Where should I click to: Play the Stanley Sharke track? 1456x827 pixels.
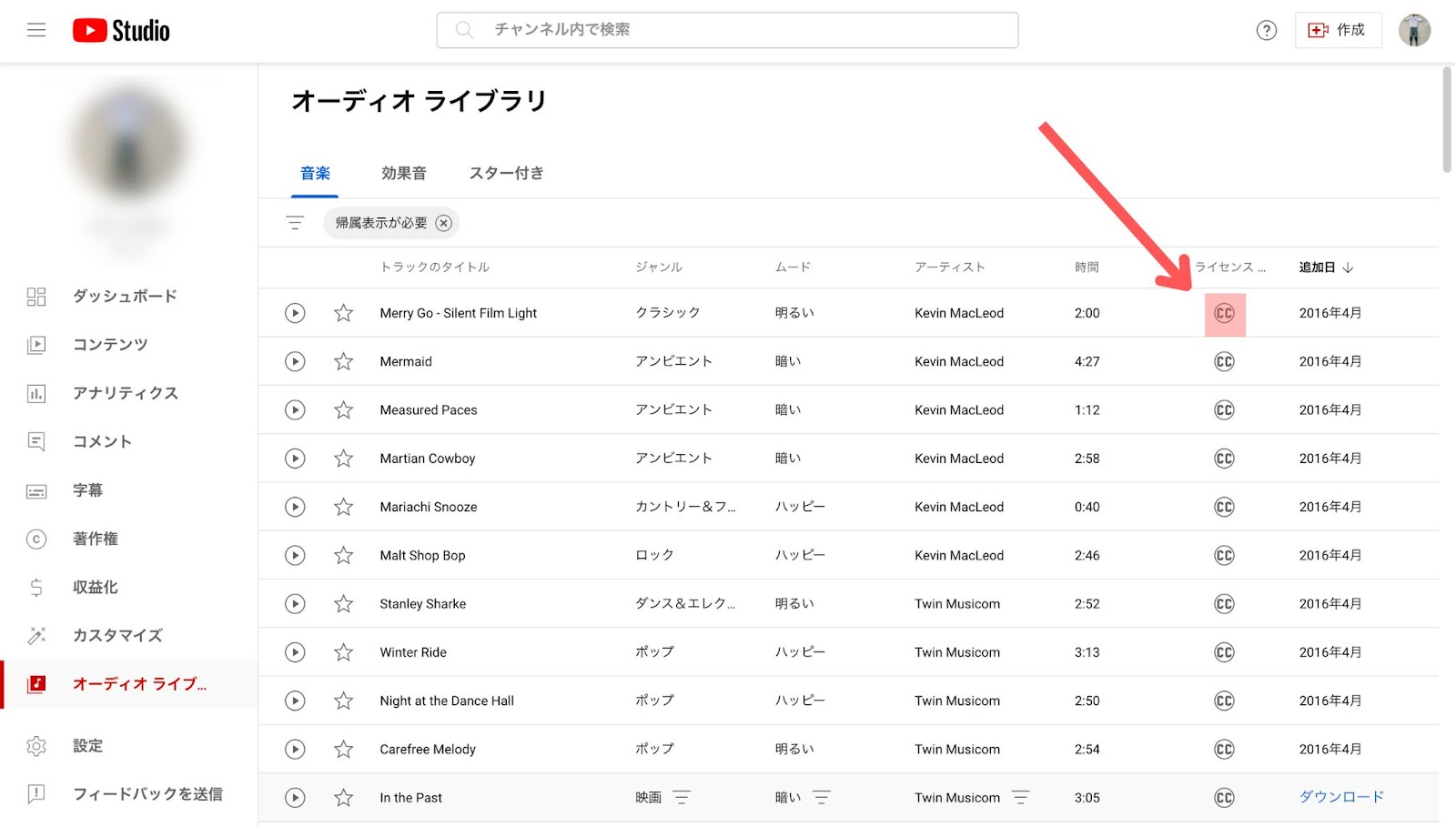(295, 603)
